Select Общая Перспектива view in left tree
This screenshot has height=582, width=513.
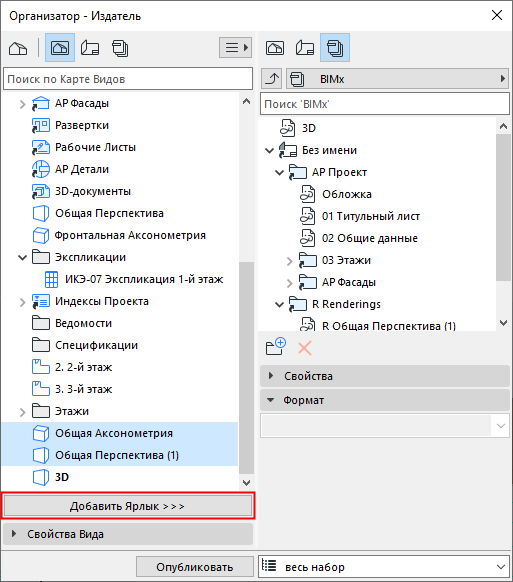tap(109, 213)
